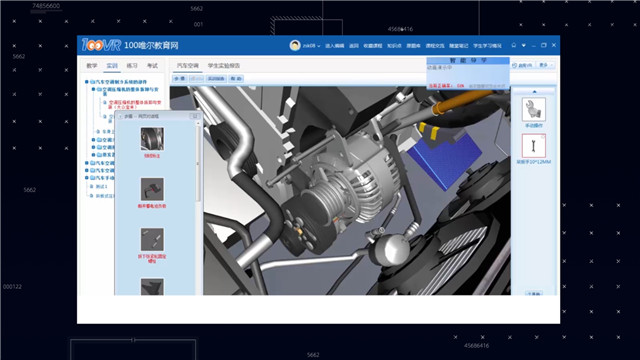Click the 步骤 toolbar button
This screenshot has height=360, width=640.
point(180,78)
